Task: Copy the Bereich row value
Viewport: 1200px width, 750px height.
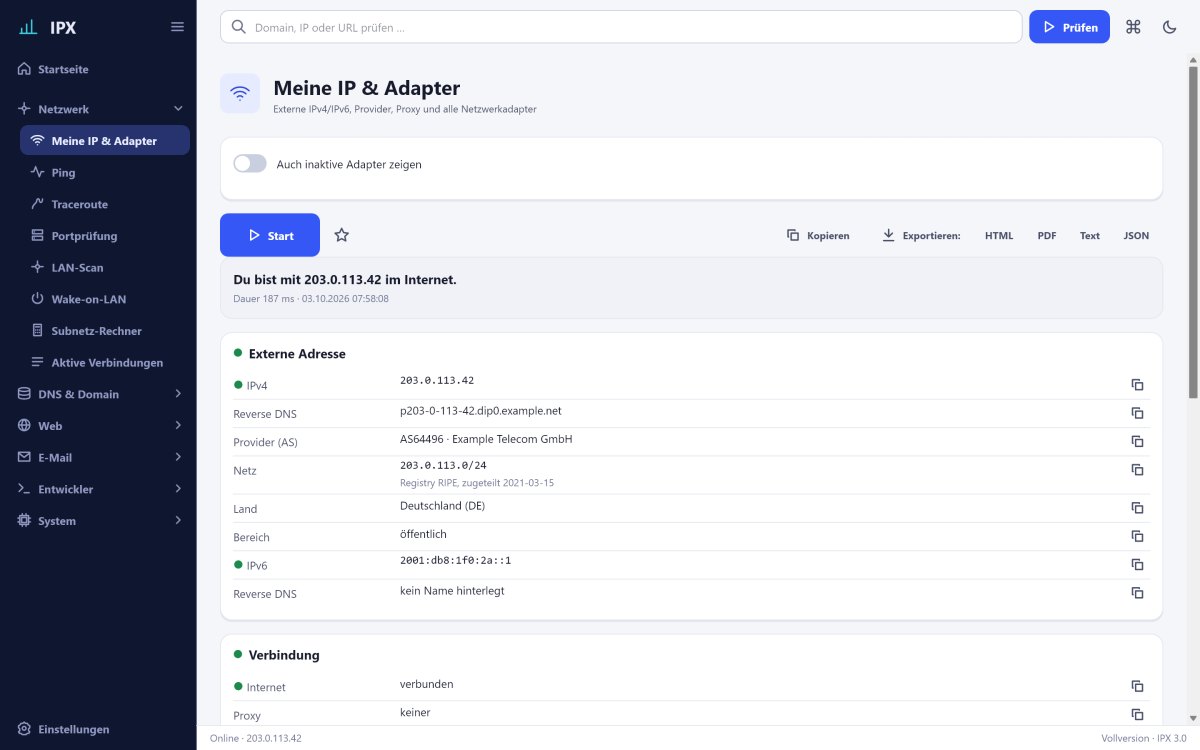Action: pos(1137,536)
